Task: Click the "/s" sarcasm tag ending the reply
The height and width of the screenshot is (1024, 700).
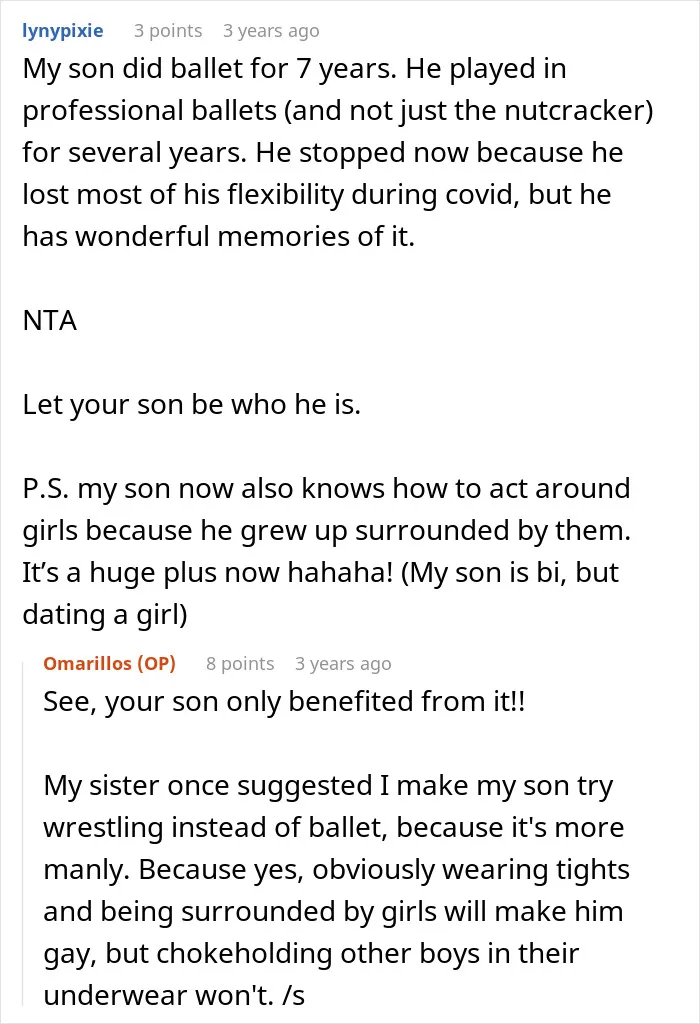Action: pyautogui.click(x=294, y=995)
